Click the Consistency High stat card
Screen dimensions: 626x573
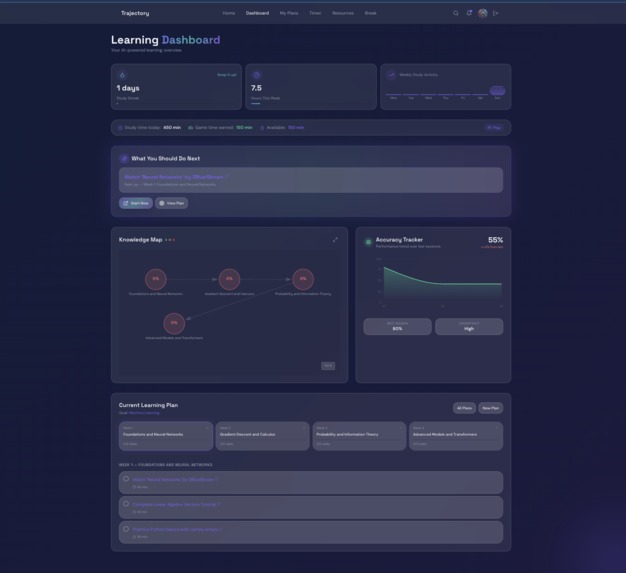tap(469, 327)
